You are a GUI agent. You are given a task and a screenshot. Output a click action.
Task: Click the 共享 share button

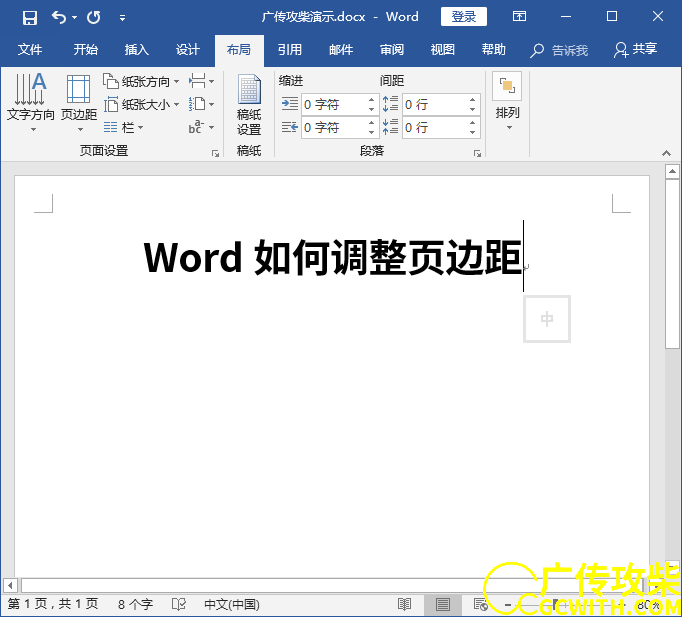click(x=635, y=50)
